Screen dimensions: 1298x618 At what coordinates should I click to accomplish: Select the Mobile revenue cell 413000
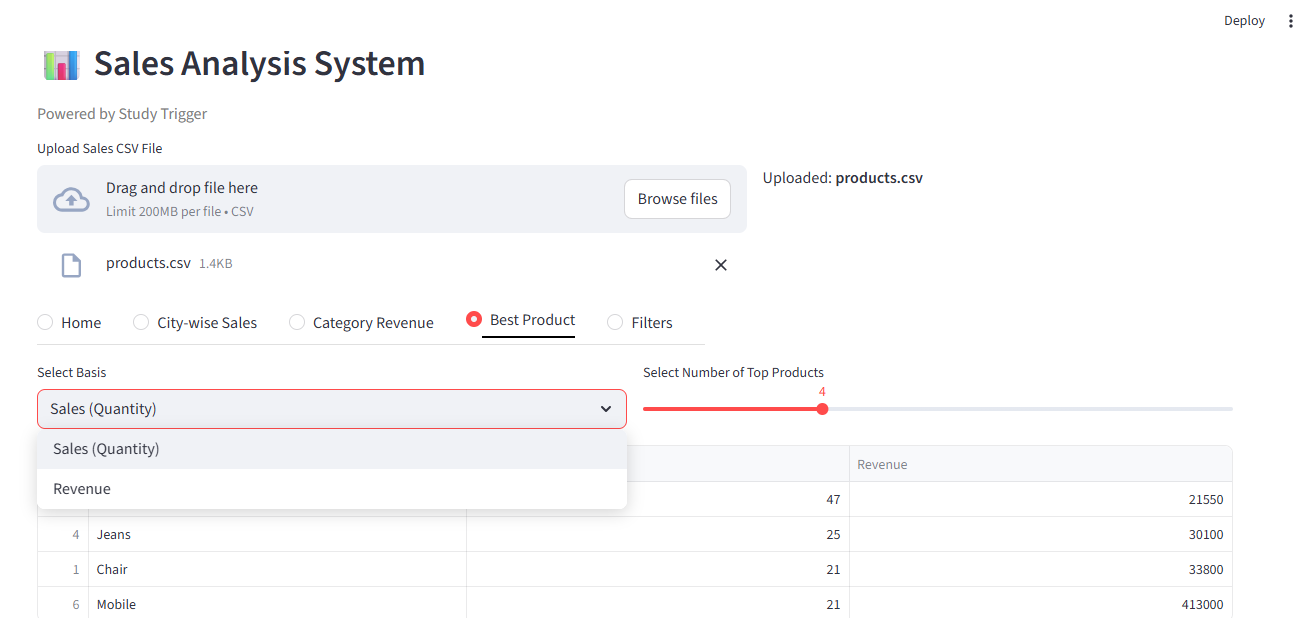click(1040, 605)
